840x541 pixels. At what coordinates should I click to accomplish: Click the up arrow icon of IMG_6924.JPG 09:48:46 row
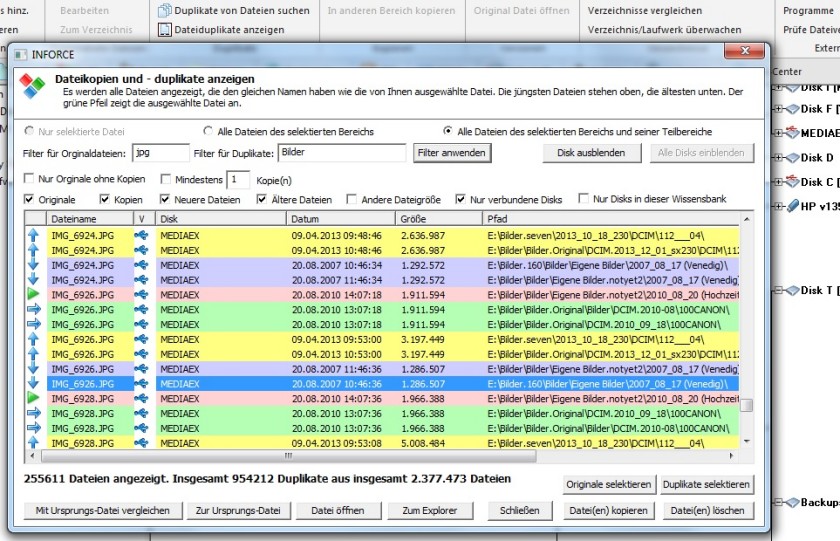pyautogui.click(x=33, y=235)
